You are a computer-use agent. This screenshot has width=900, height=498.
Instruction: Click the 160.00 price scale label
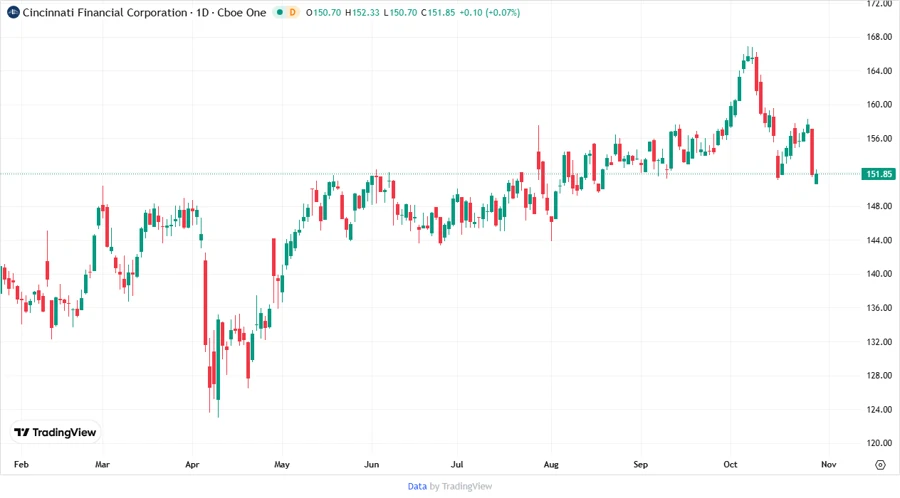point(879,104)
